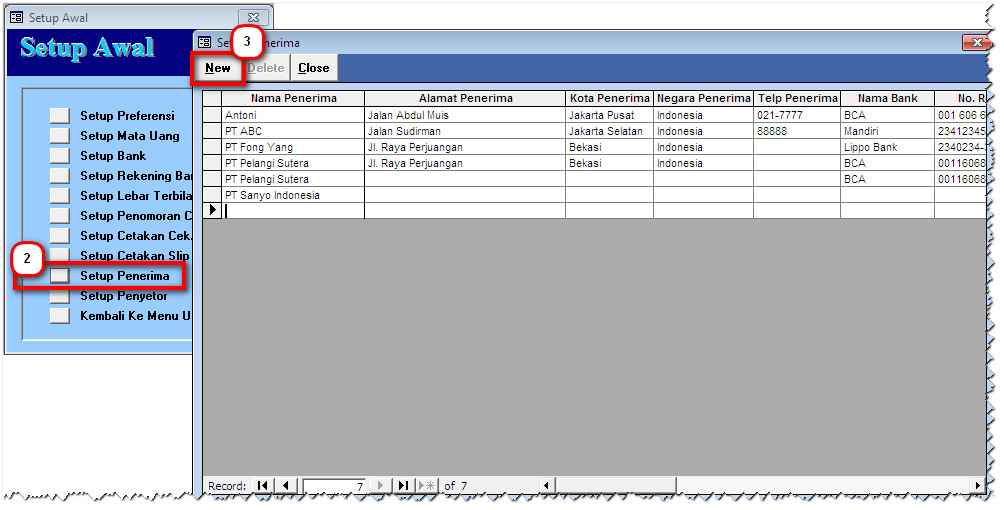The width and height of the screenshot is (1004, 510).
Task: Click the current record number box
Action: (335, 486)
